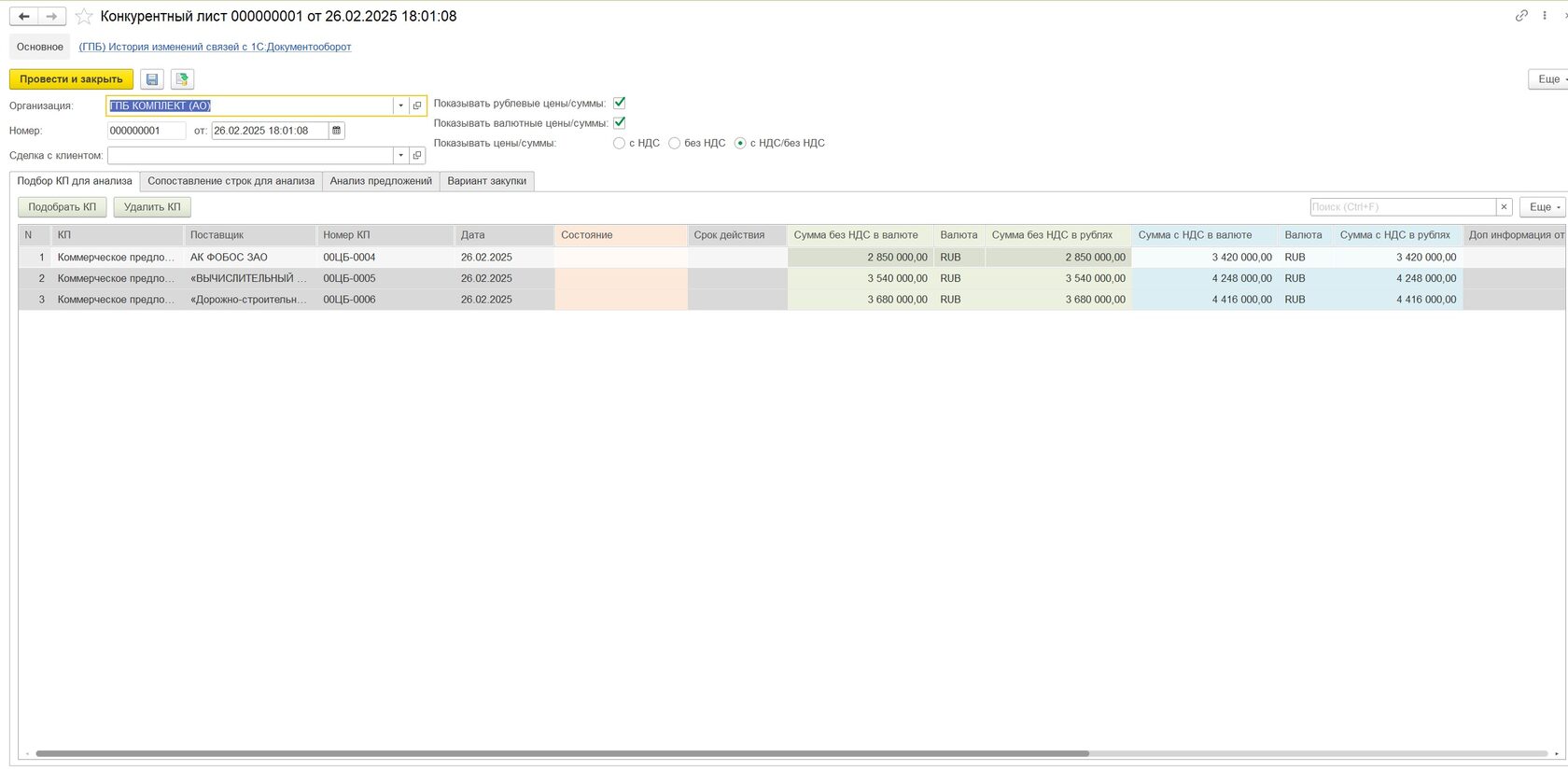Expand the 'Сделка с клиентом' dropdown
Viewport: 1568px width, 771px height.
[401, 156]
